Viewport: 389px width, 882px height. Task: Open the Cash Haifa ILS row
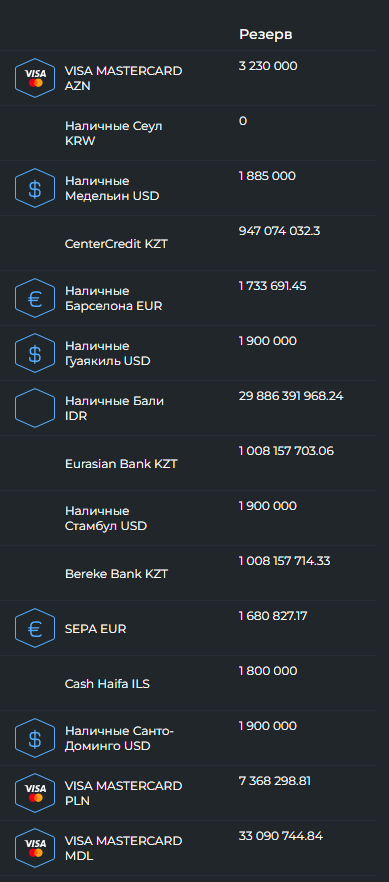click(x=188, y=683)
